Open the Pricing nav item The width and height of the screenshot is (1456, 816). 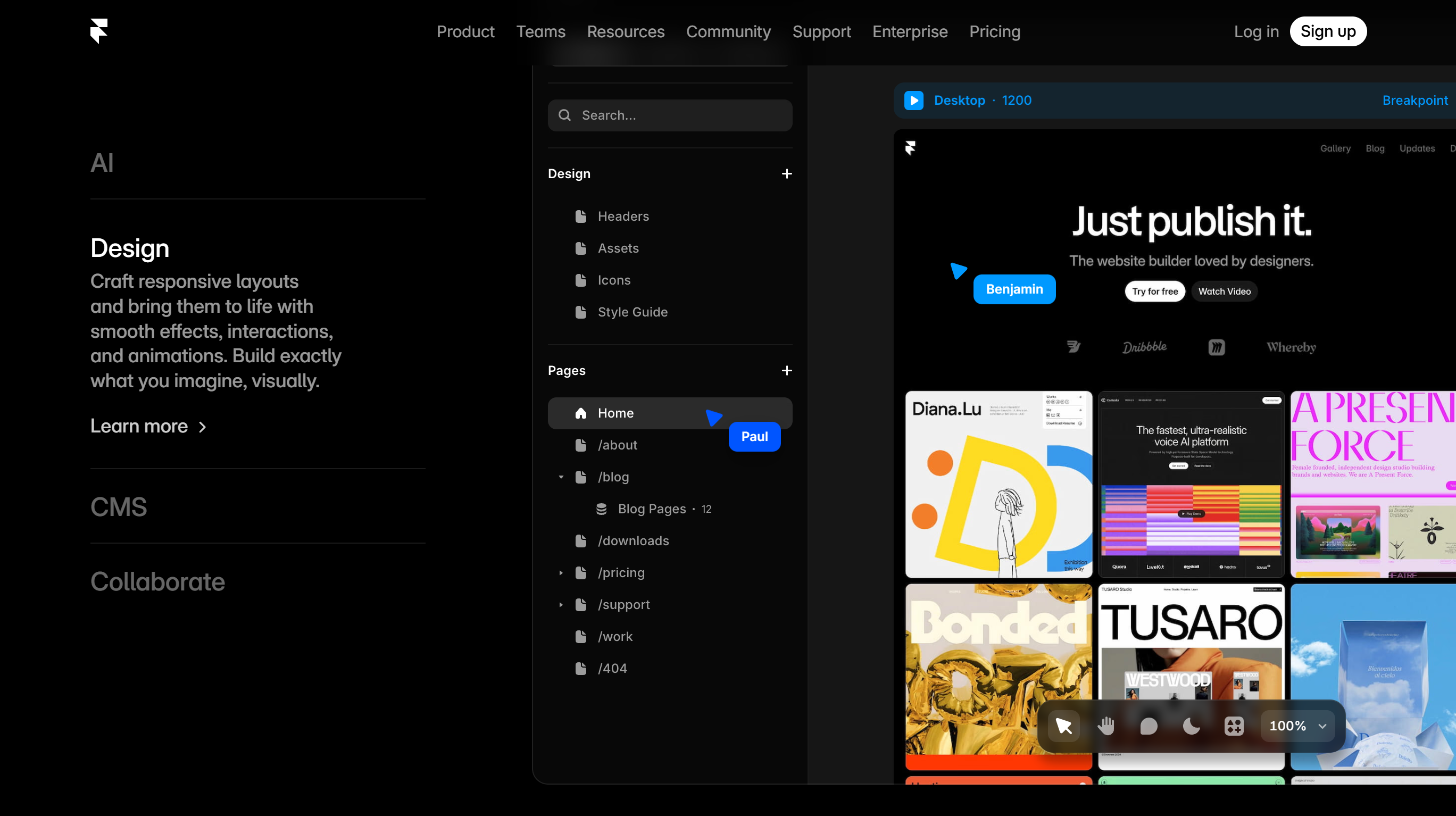[995, 31]
